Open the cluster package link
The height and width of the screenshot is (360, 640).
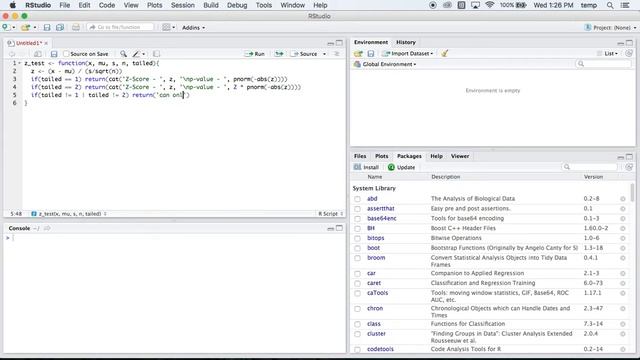pyautogui.click(x=376, y=333)
